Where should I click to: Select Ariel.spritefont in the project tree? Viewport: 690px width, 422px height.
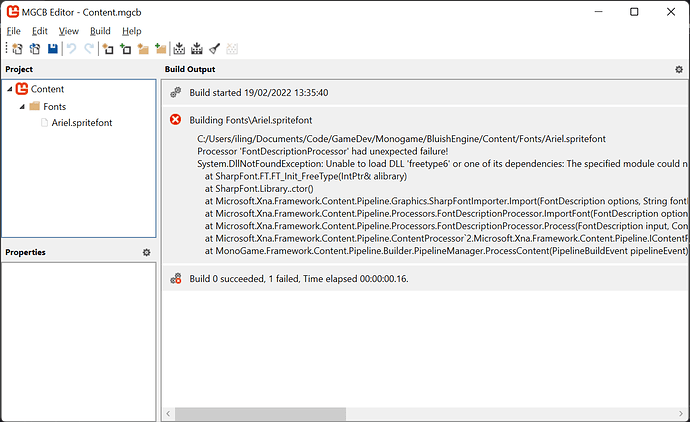tap(82, 123)
